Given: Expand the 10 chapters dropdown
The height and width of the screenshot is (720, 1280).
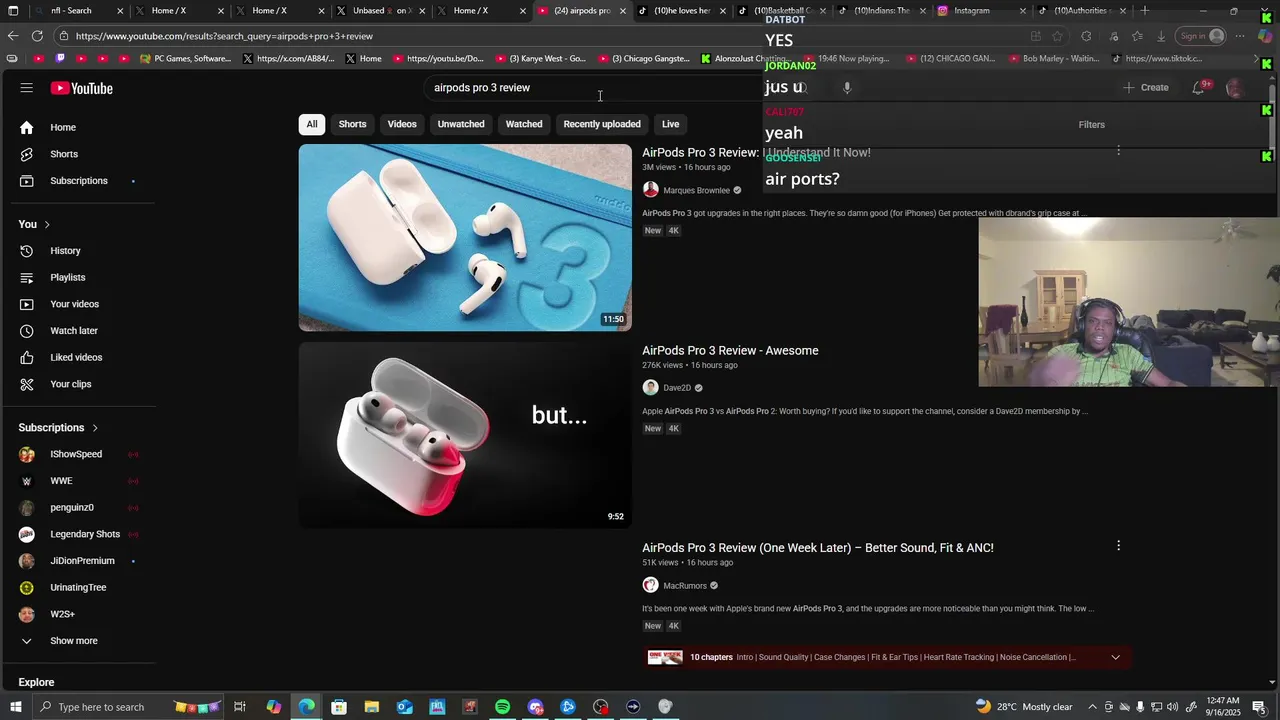Looking at the screenshot, I should tap(1115, 657).
